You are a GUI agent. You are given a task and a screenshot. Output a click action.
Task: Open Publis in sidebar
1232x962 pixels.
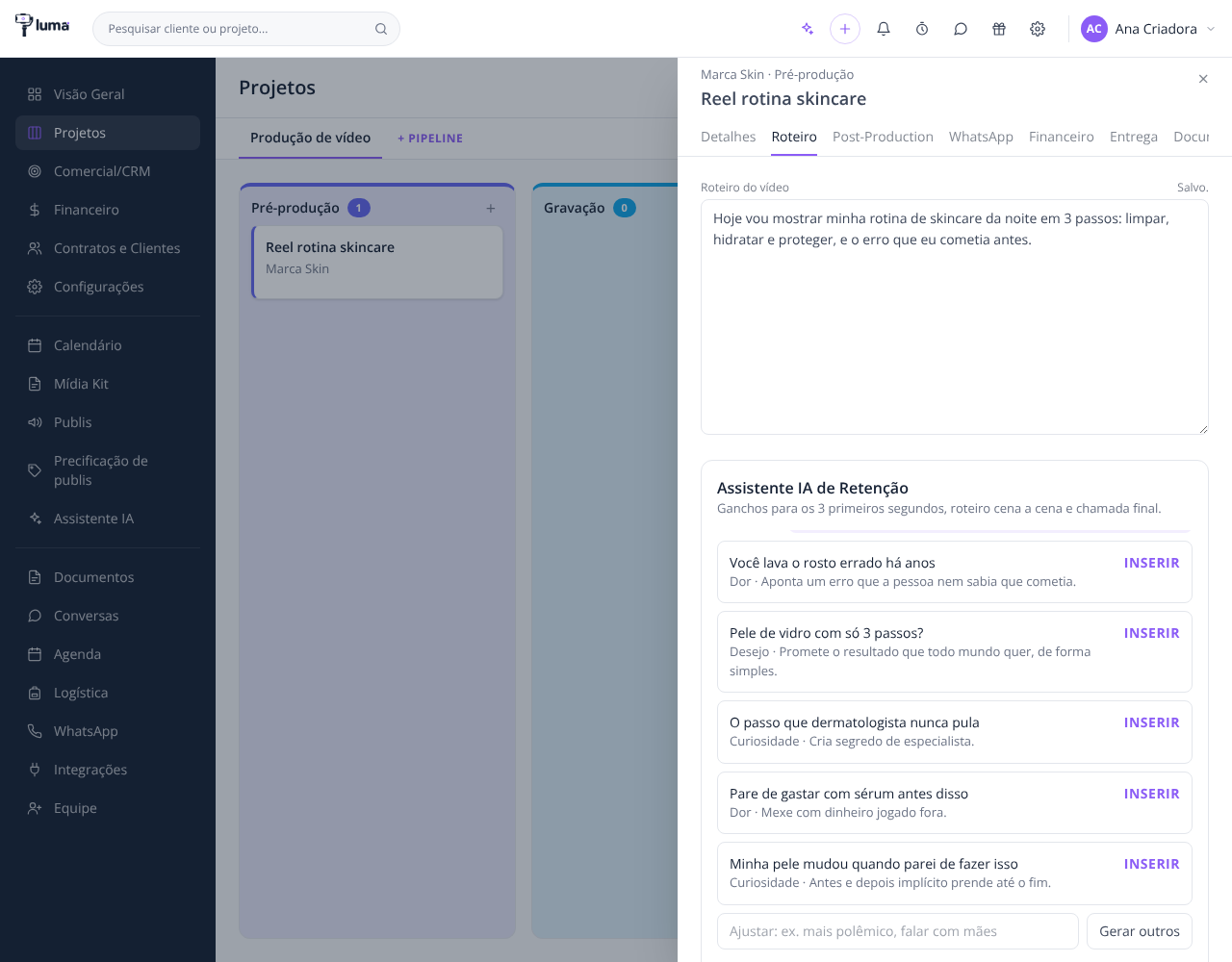click(x=108, y=422)
